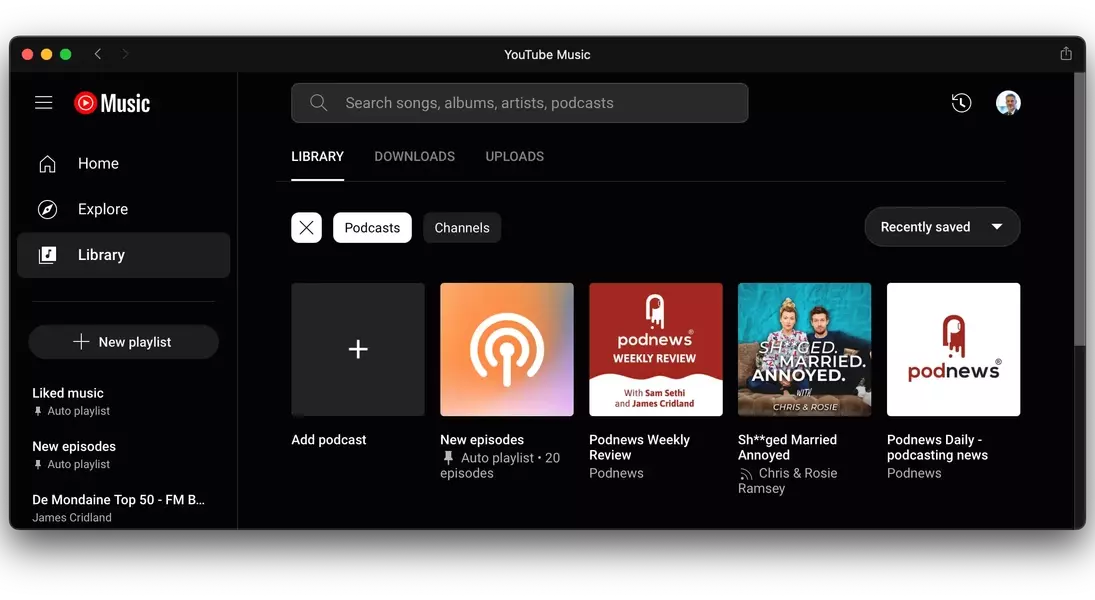Open Podnews Daily cover thumbnail
1095x600 pixels.
953,349
